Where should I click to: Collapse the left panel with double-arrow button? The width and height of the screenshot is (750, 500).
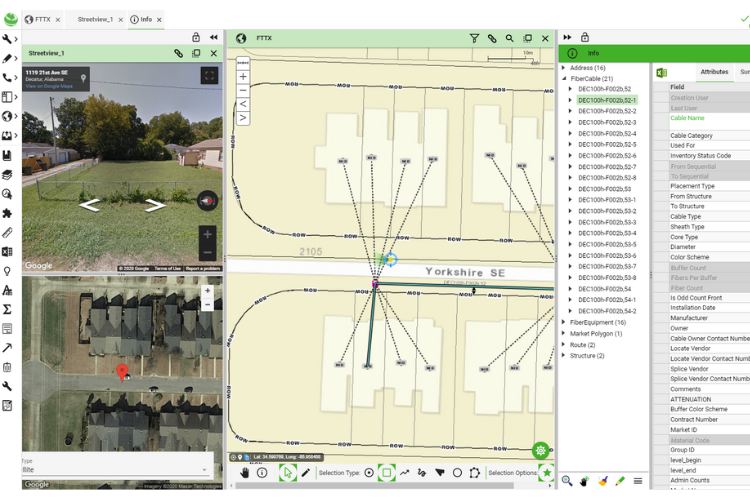coord(214,37)
